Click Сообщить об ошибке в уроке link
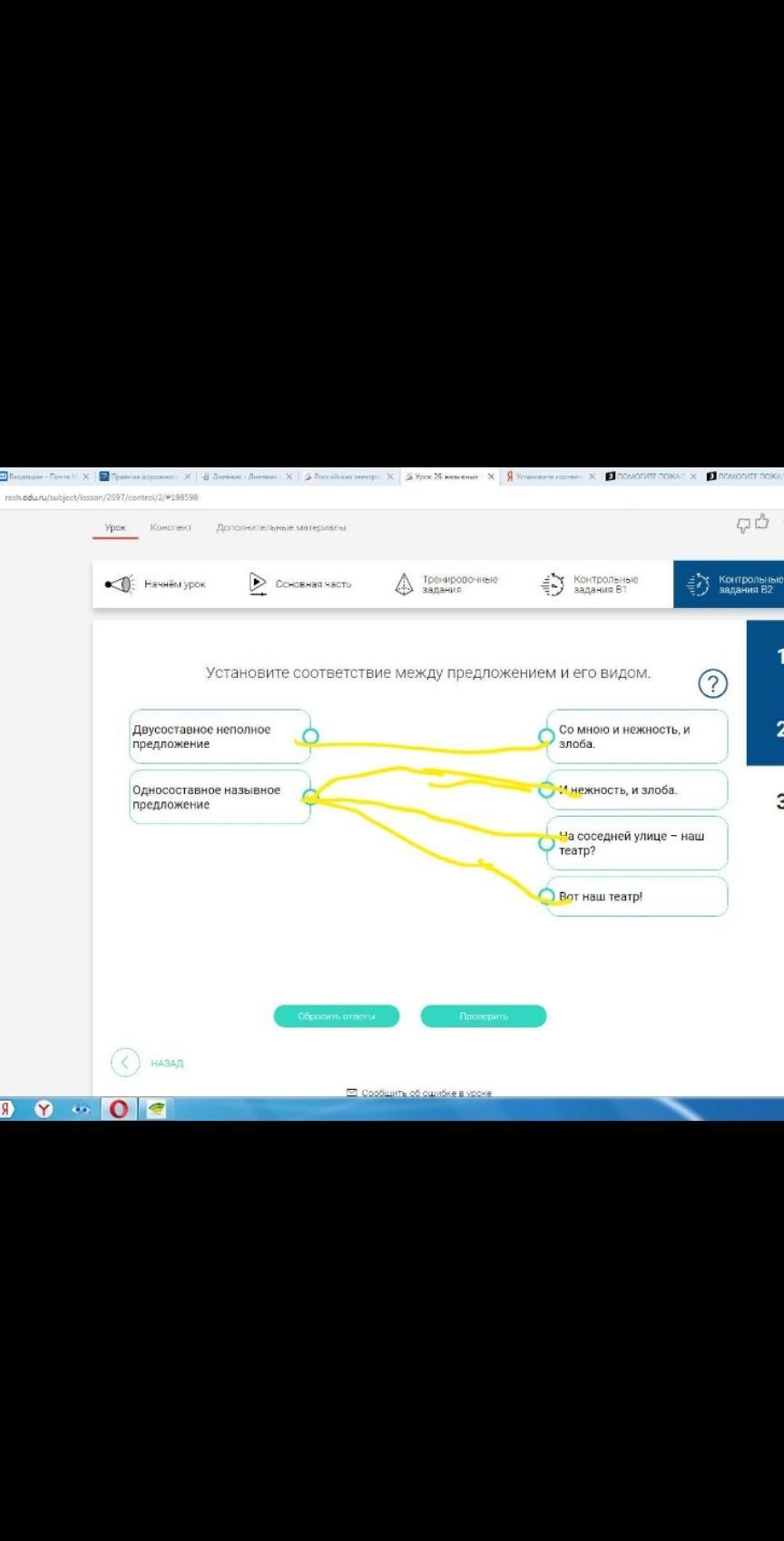The image size is (784, 1541). [x=426, y=1093]
